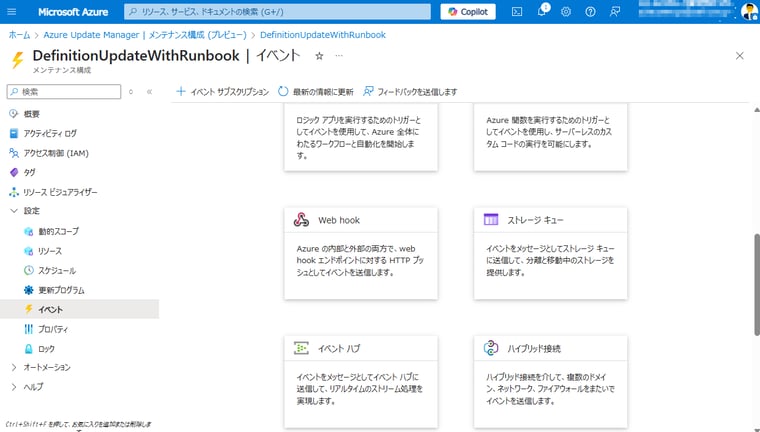The width and height of the screenshot is (760, 432).
Task: Select the ストレージ キュー card
Action: coord(550,254)
